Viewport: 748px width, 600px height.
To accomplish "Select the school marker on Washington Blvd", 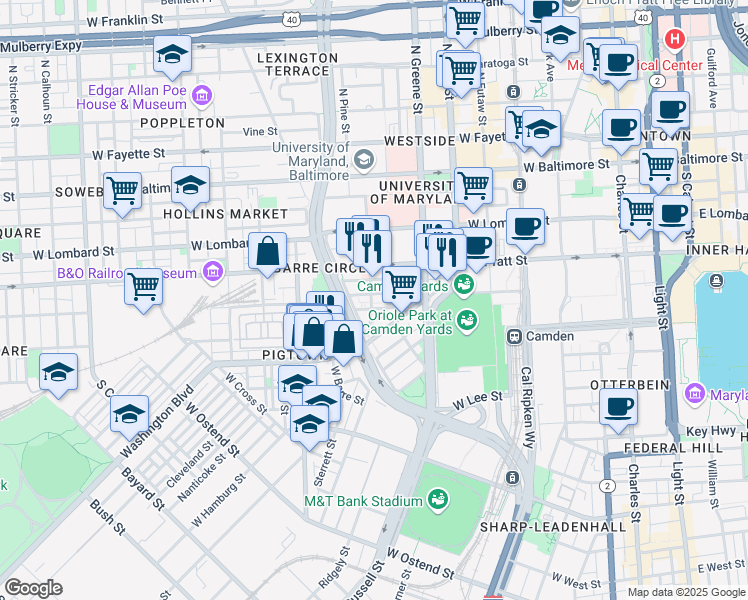I will tap(129, 415).
